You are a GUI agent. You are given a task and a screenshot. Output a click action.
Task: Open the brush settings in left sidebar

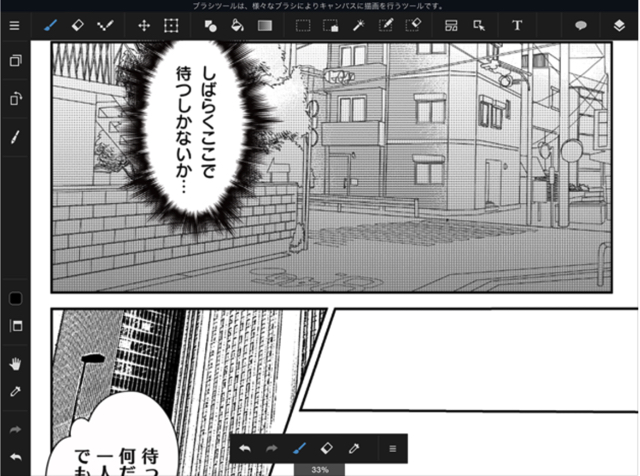pyautogui.click(x=15, y=137)
